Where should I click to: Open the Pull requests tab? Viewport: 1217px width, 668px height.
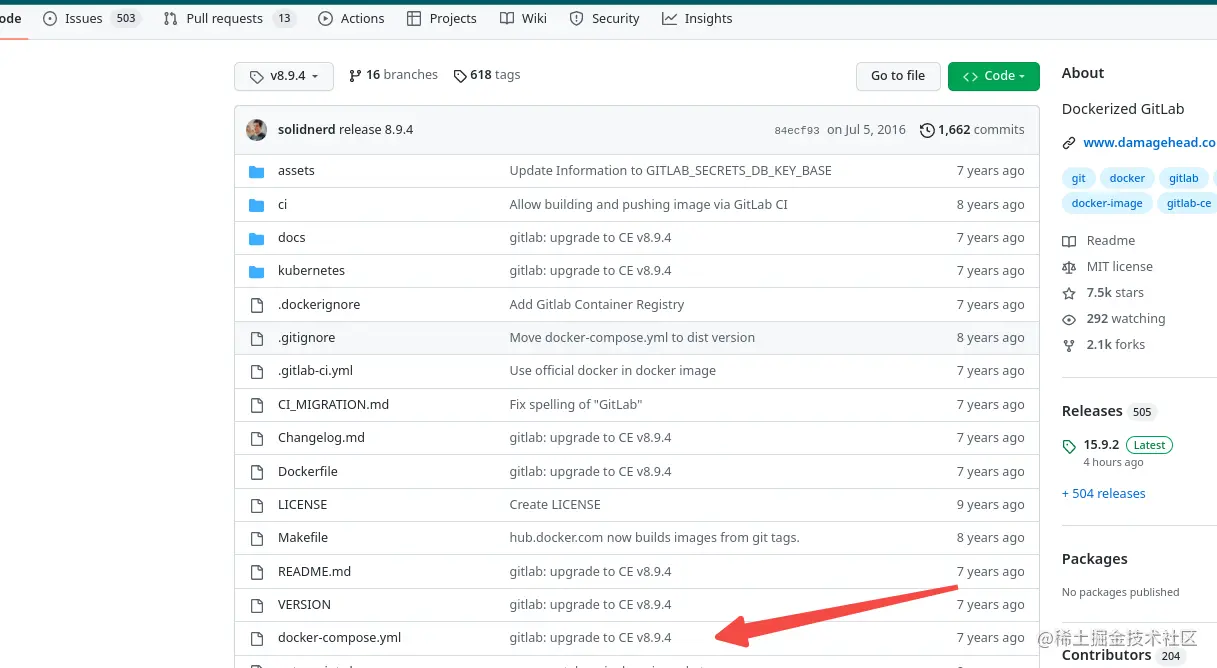(x=230, y=18)
